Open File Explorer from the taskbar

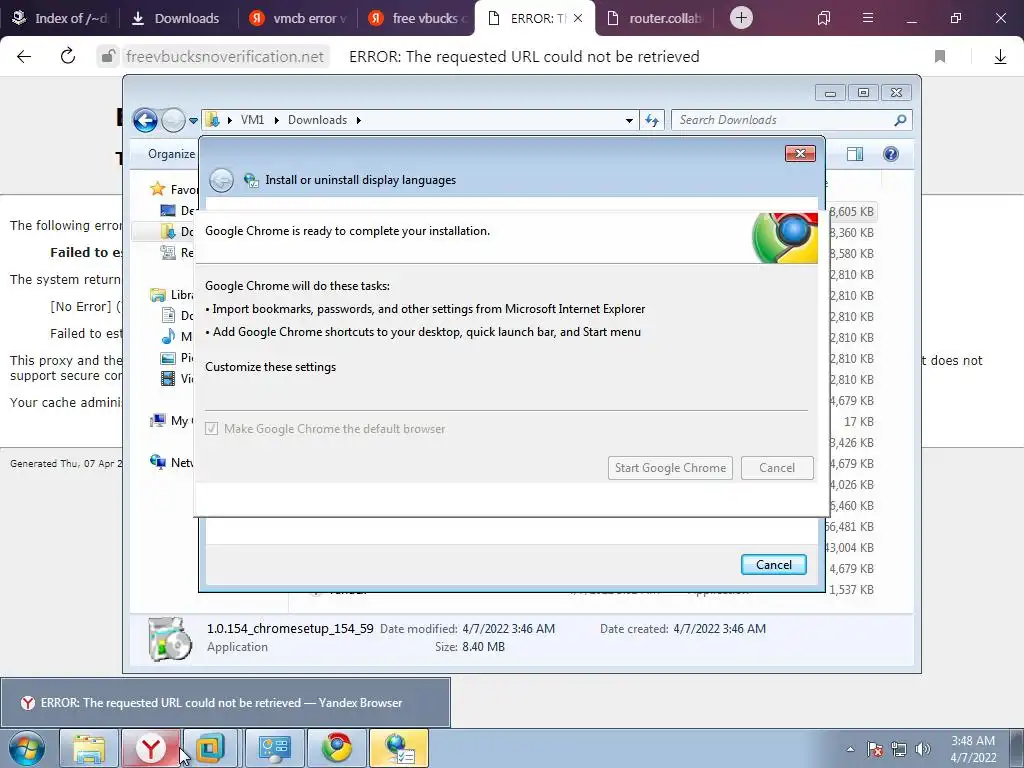click(89, 748)
